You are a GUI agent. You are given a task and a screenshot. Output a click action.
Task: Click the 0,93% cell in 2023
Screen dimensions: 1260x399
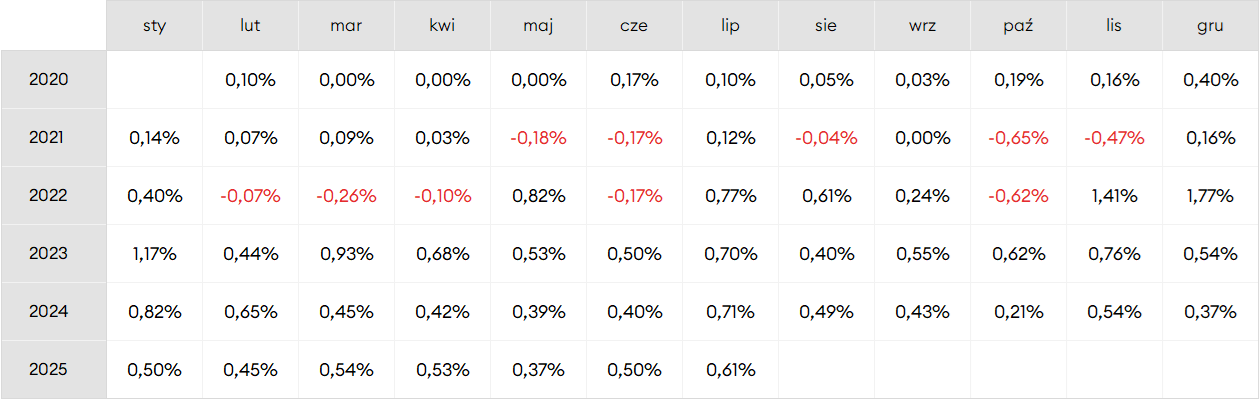pos(347,253)
